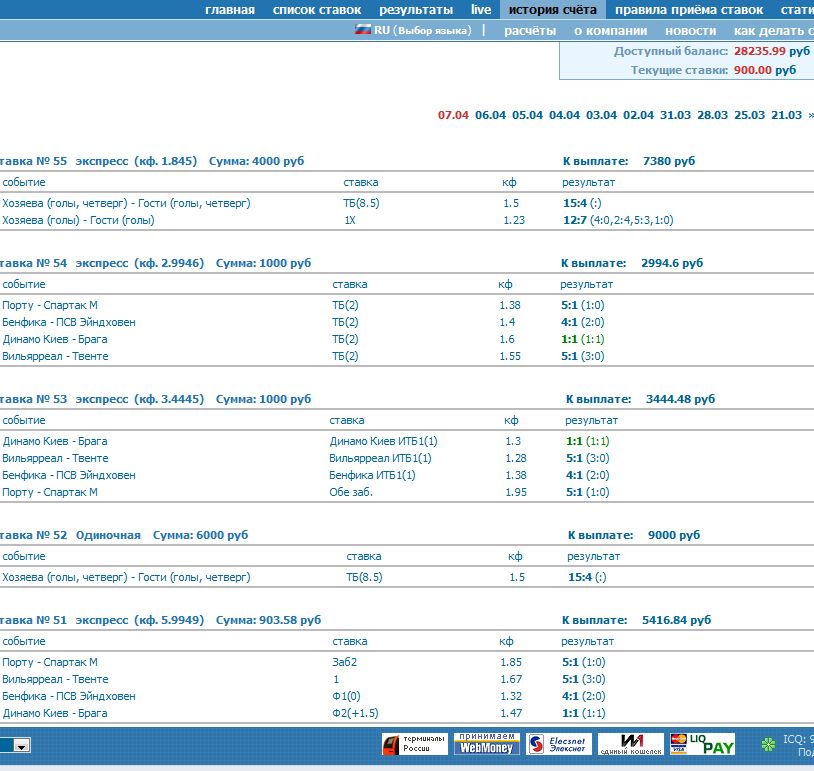
Task: Click the Ф1(0) stake in bet 51
Action: coord(346,696)
